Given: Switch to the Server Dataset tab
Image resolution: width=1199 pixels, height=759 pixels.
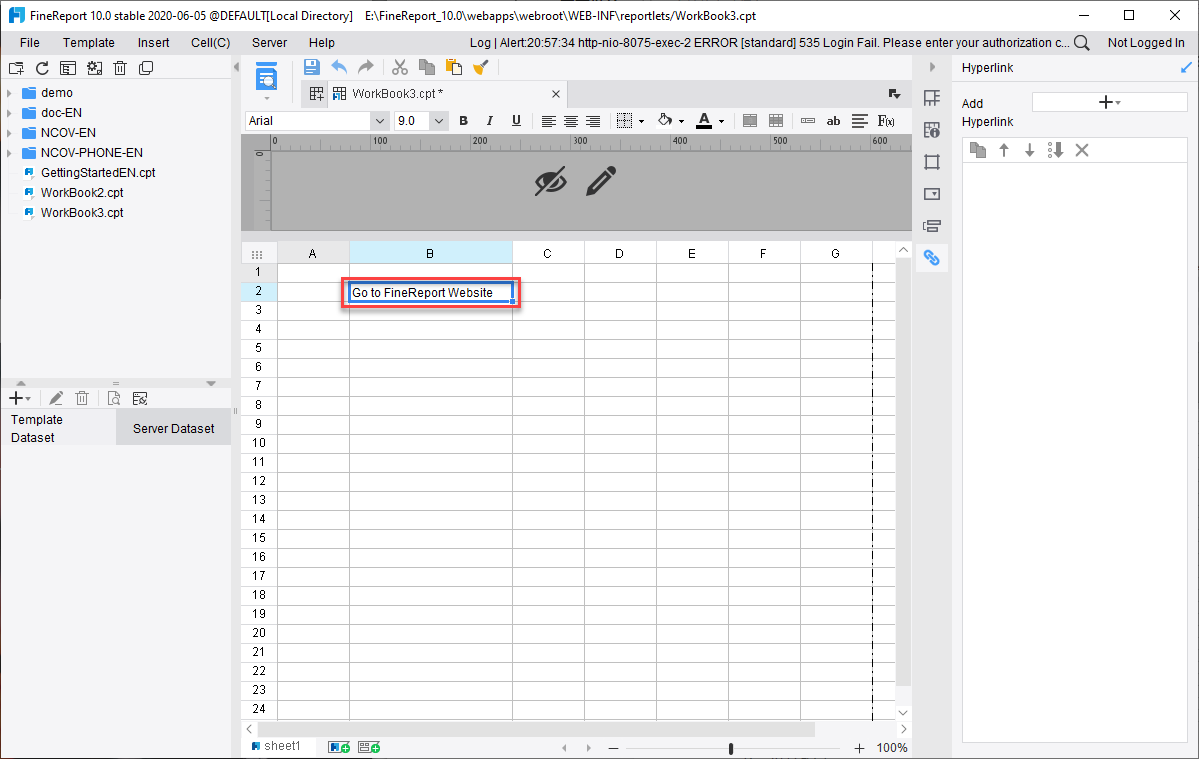Looking at the screenshot, I should click(x=173, y=427).
